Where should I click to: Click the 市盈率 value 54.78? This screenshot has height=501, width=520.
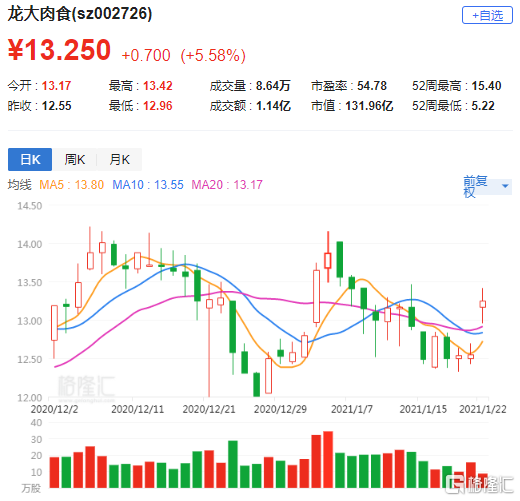(x=372, y=86)
